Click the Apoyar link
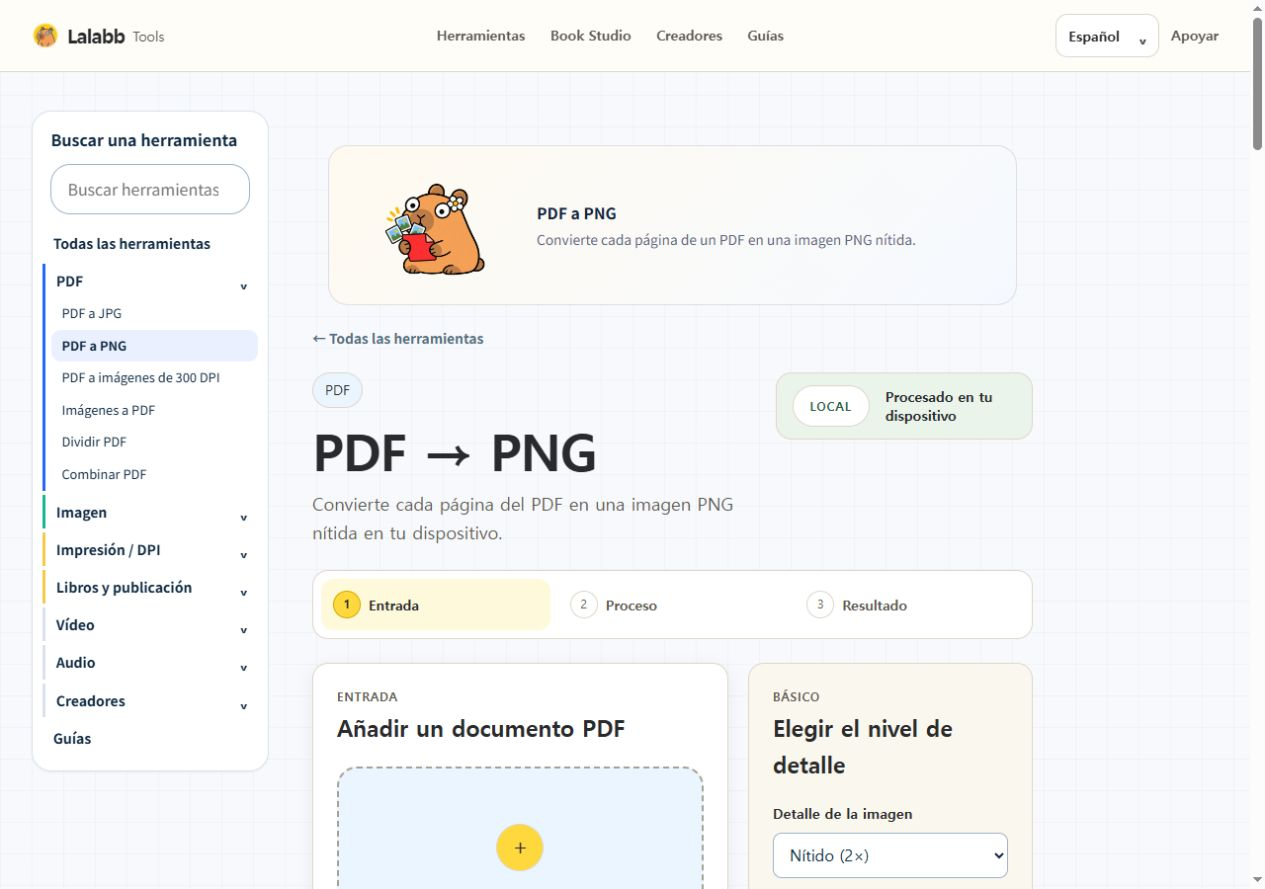This screenshot has width=1265, height=889. [1194, 36]
